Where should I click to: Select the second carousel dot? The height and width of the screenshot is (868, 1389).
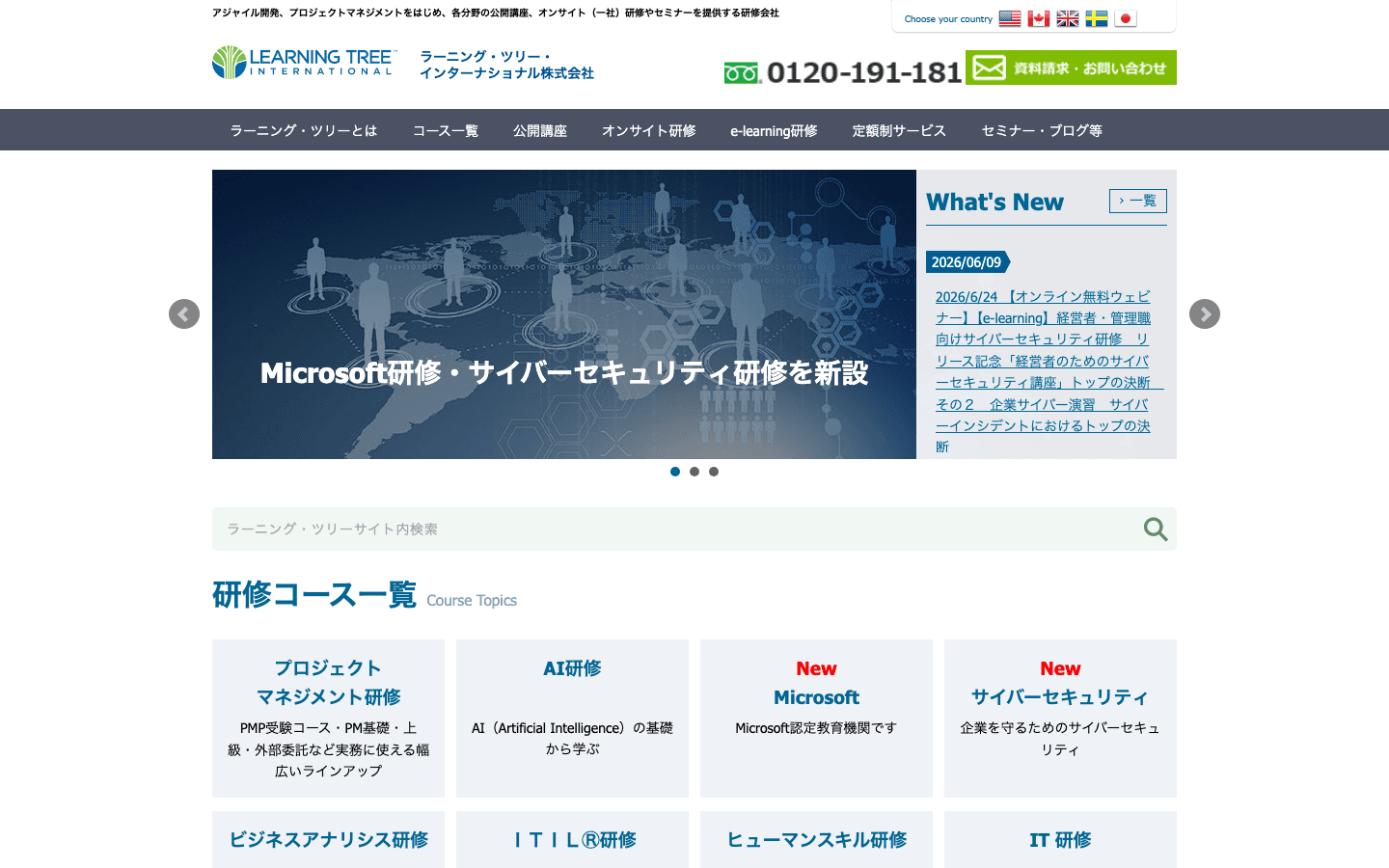694,472
